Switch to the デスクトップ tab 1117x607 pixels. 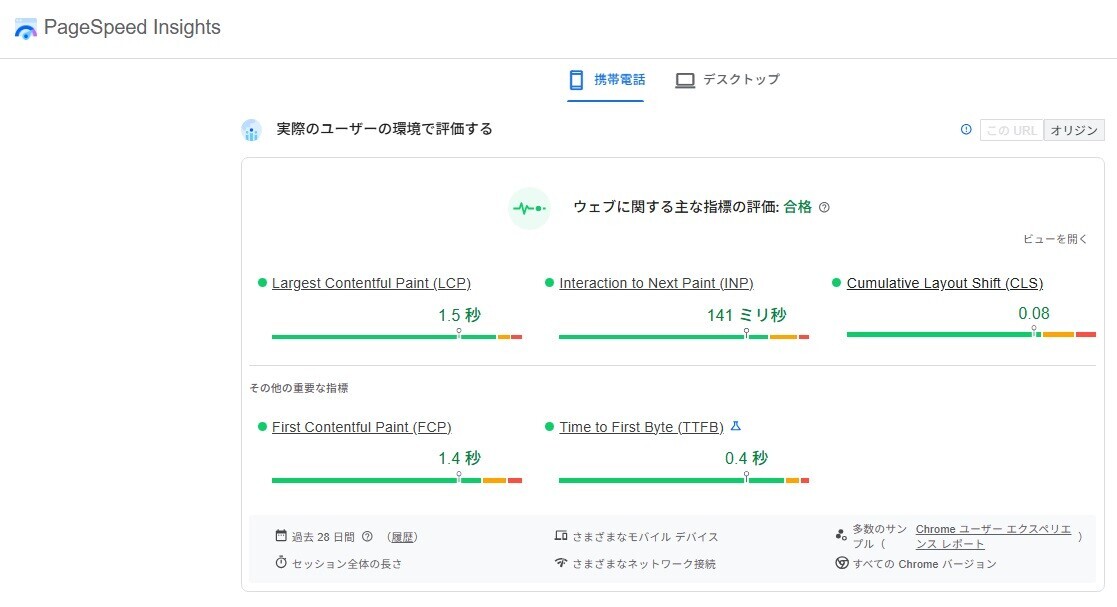point(727,81)
